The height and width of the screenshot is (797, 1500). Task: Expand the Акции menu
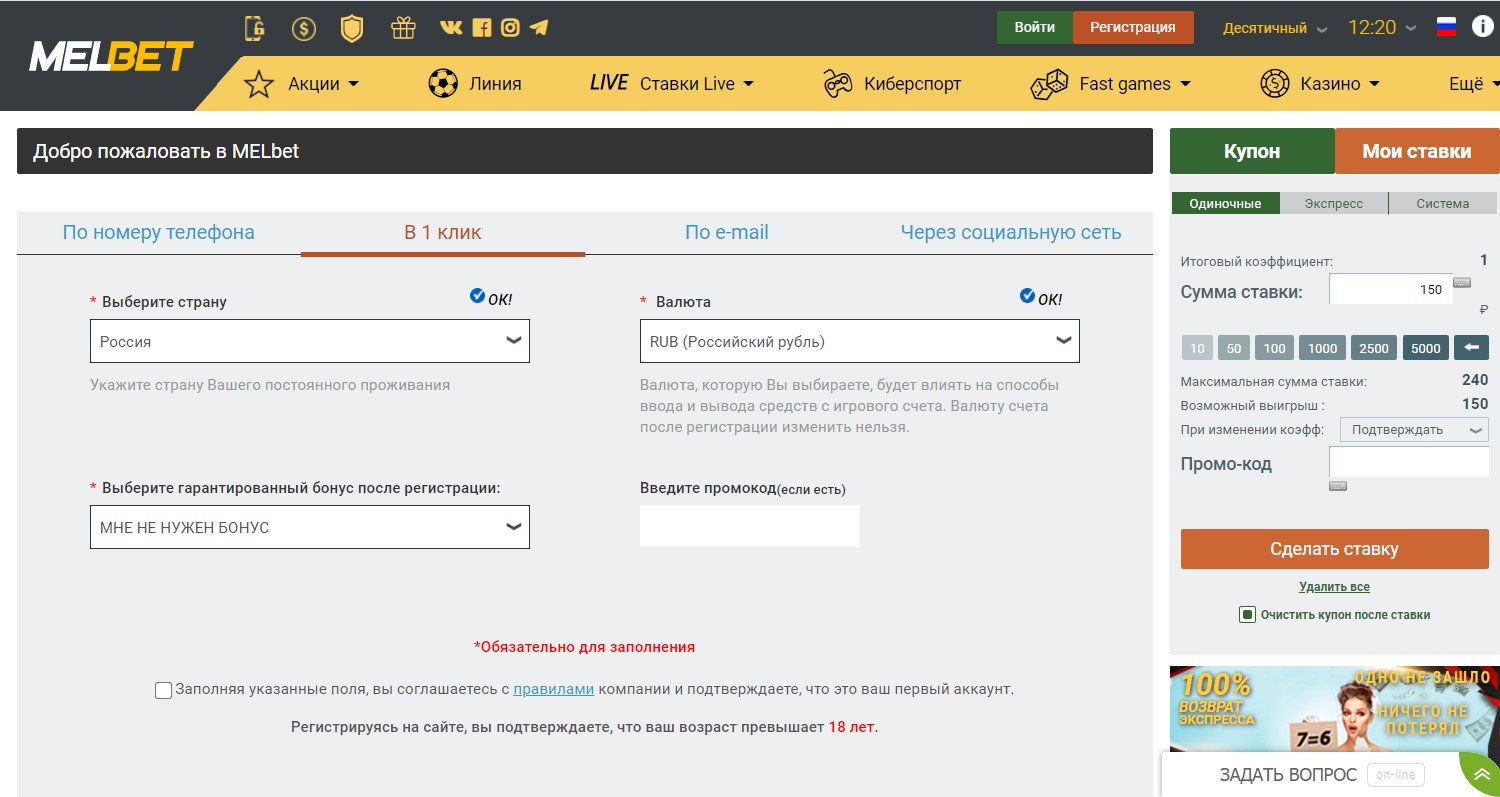pos(323,84)
